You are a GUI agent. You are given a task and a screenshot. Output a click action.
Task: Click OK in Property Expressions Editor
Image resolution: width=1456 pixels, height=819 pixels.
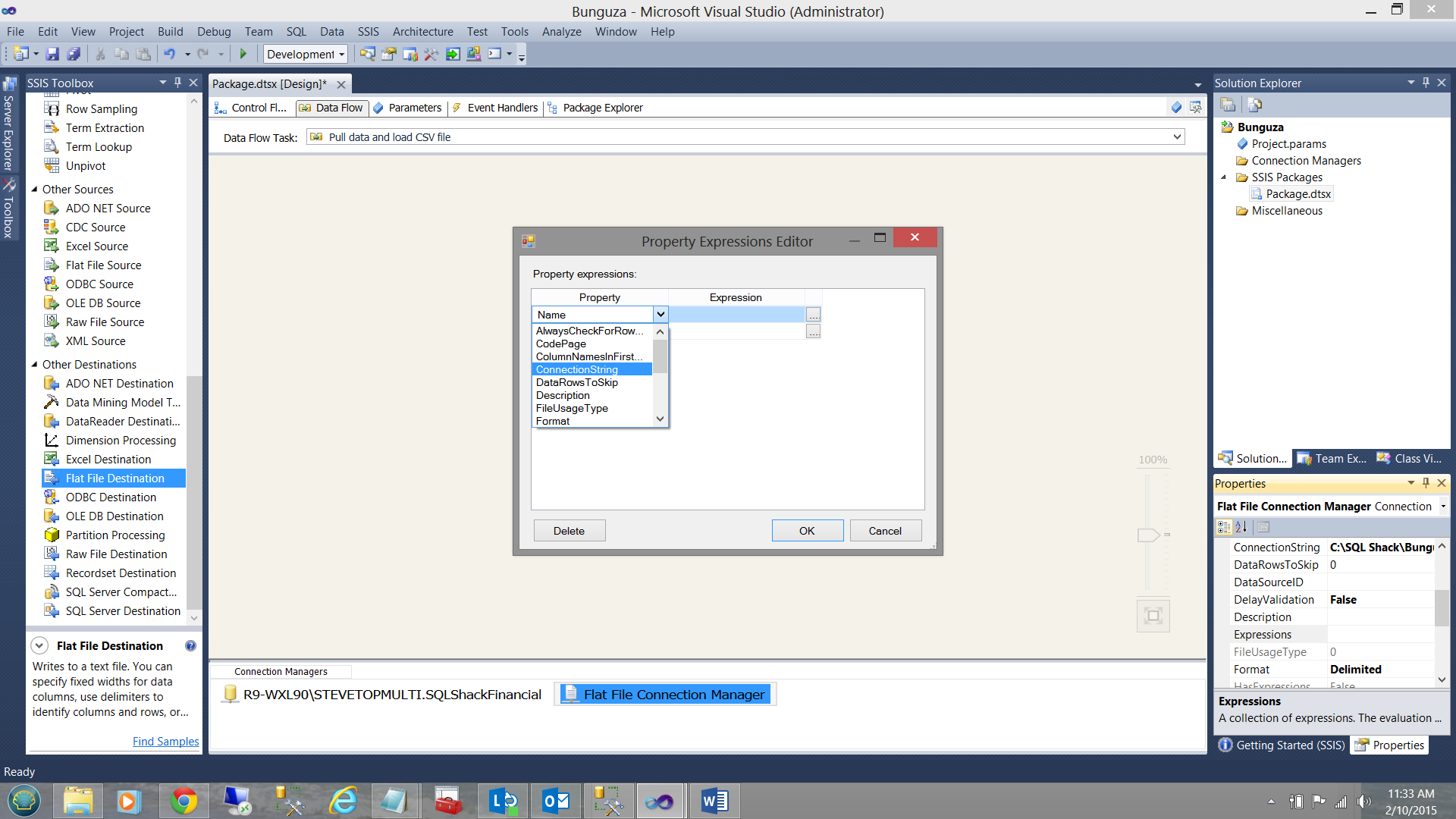[807, 531]
